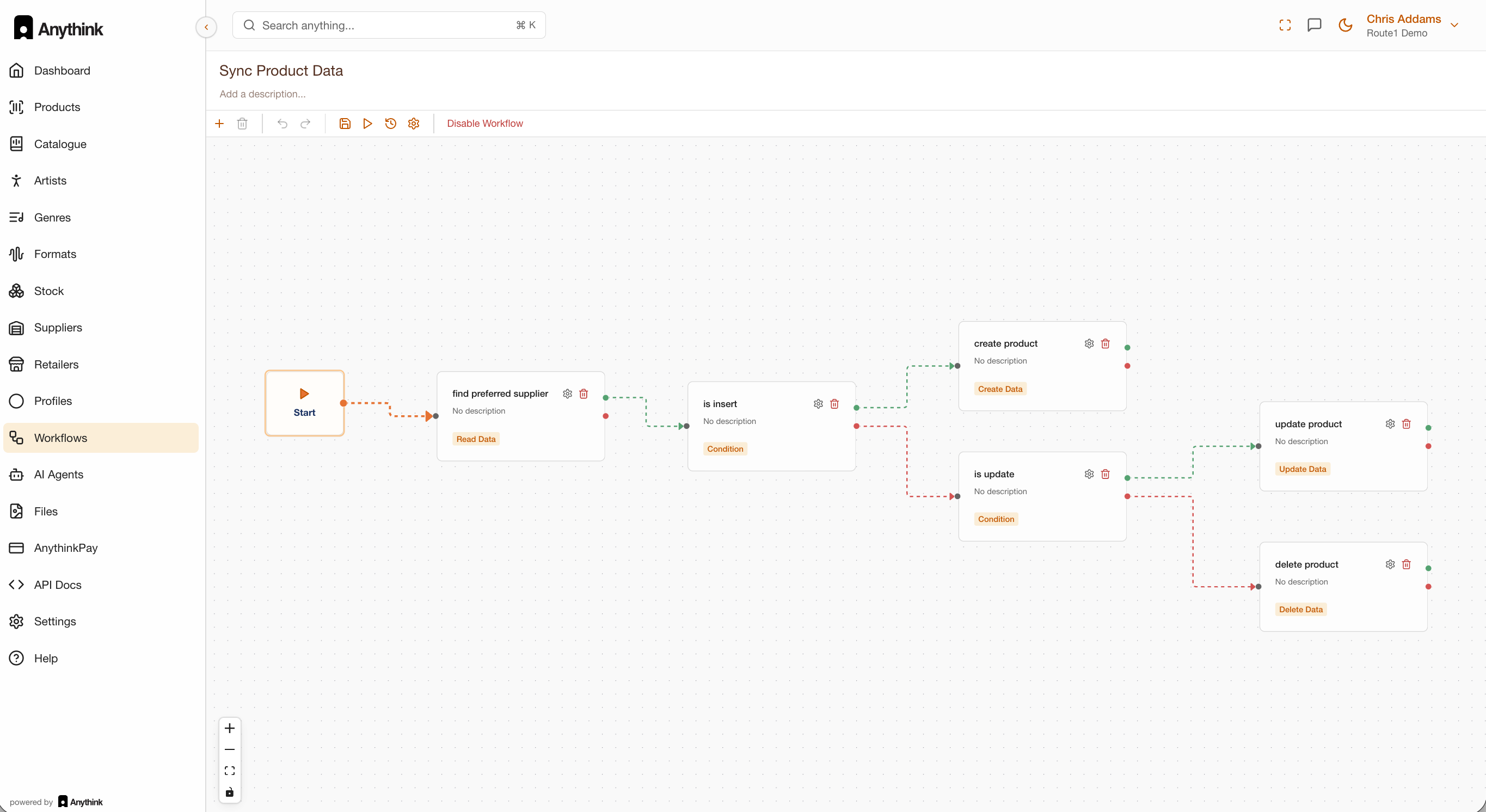1486x812 pixels.
Task: Click Disable Workflow
Action: [x=484, y=123]
